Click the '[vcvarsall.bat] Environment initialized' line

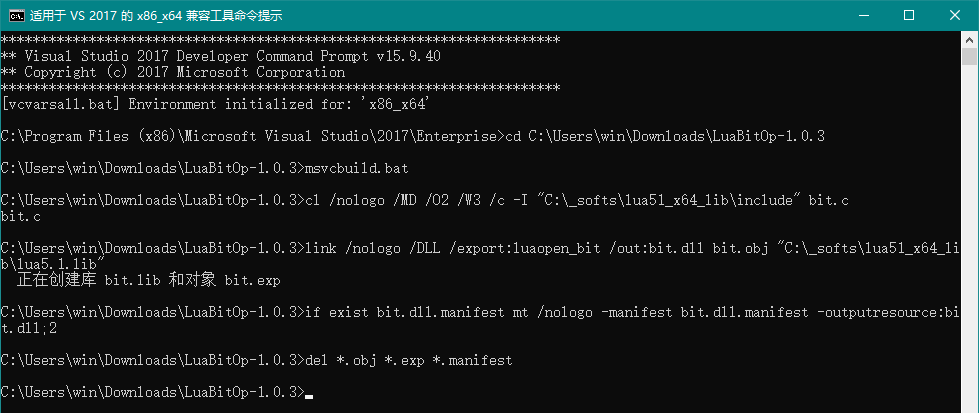[x=216, y=103]
